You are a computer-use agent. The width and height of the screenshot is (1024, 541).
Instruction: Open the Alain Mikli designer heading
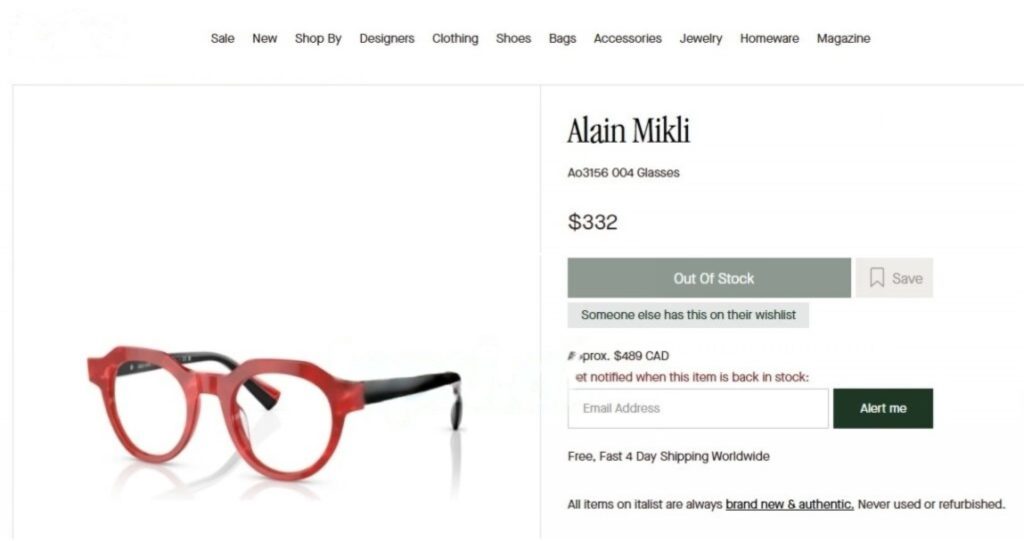(x=628, y=130)
